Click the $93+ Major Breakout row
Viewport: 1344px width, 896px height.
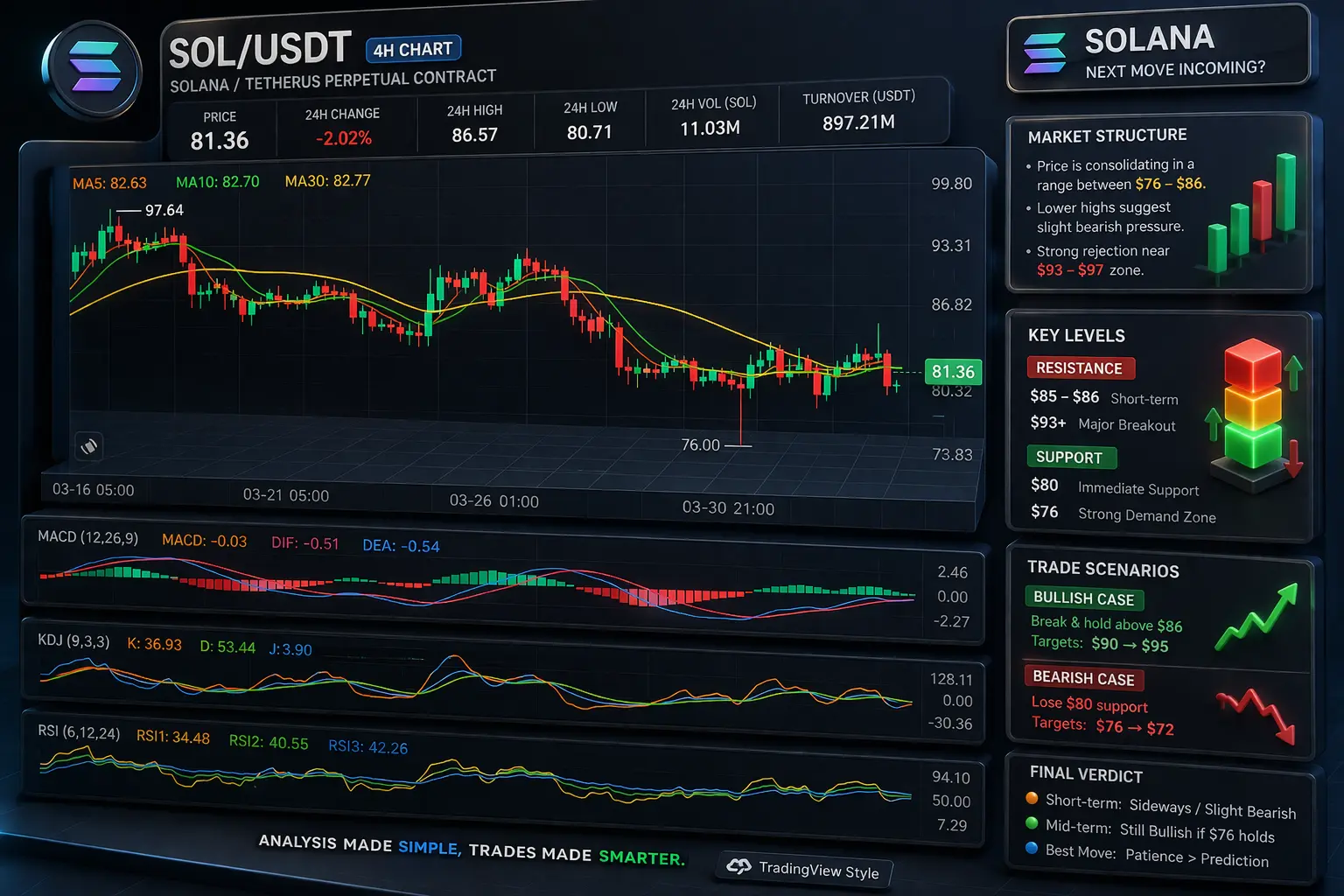coord(1103,423)
